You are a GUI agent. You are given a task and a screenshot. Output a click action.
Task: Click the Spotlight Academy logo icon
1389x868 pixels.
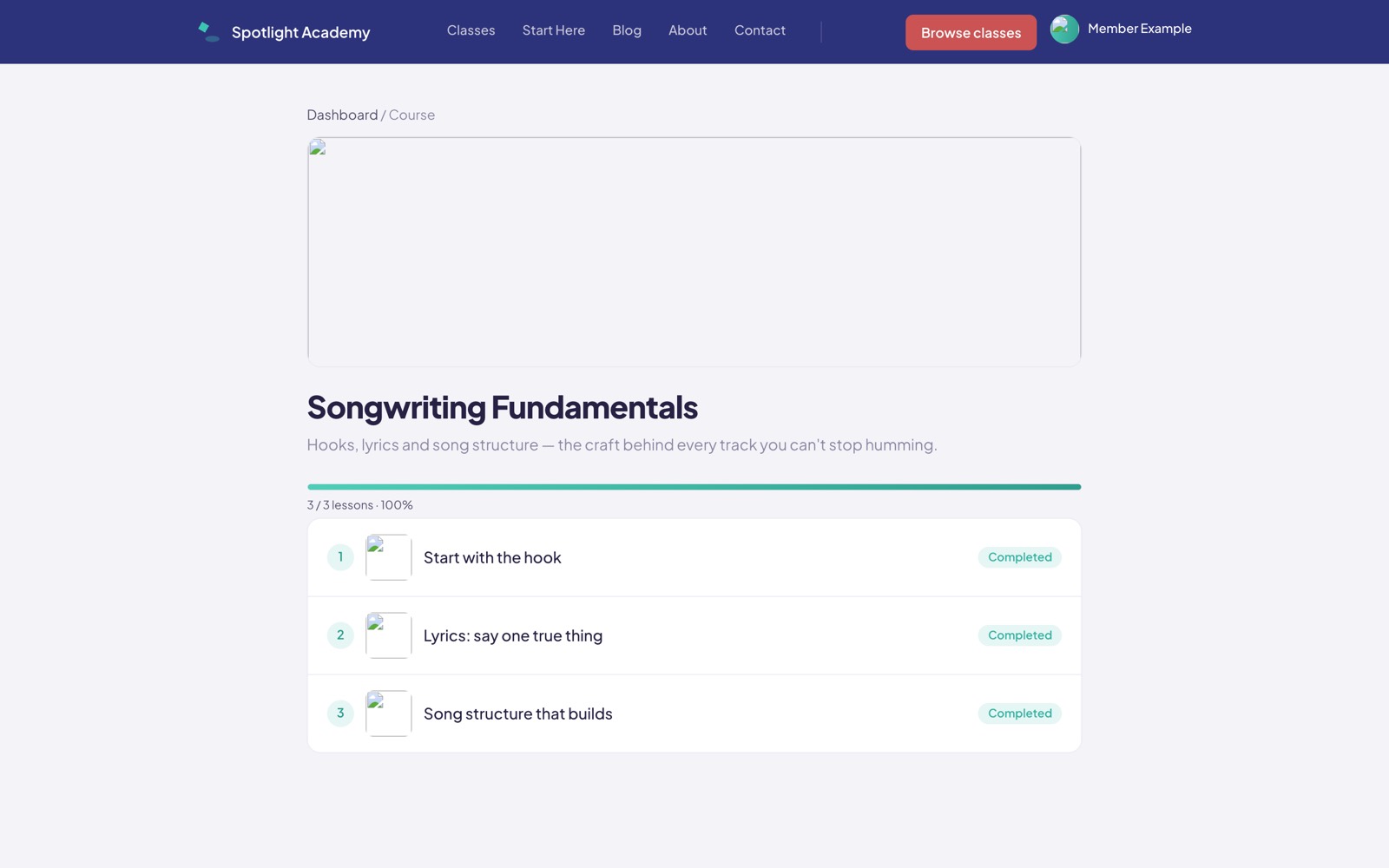click(x=208, y=32)
